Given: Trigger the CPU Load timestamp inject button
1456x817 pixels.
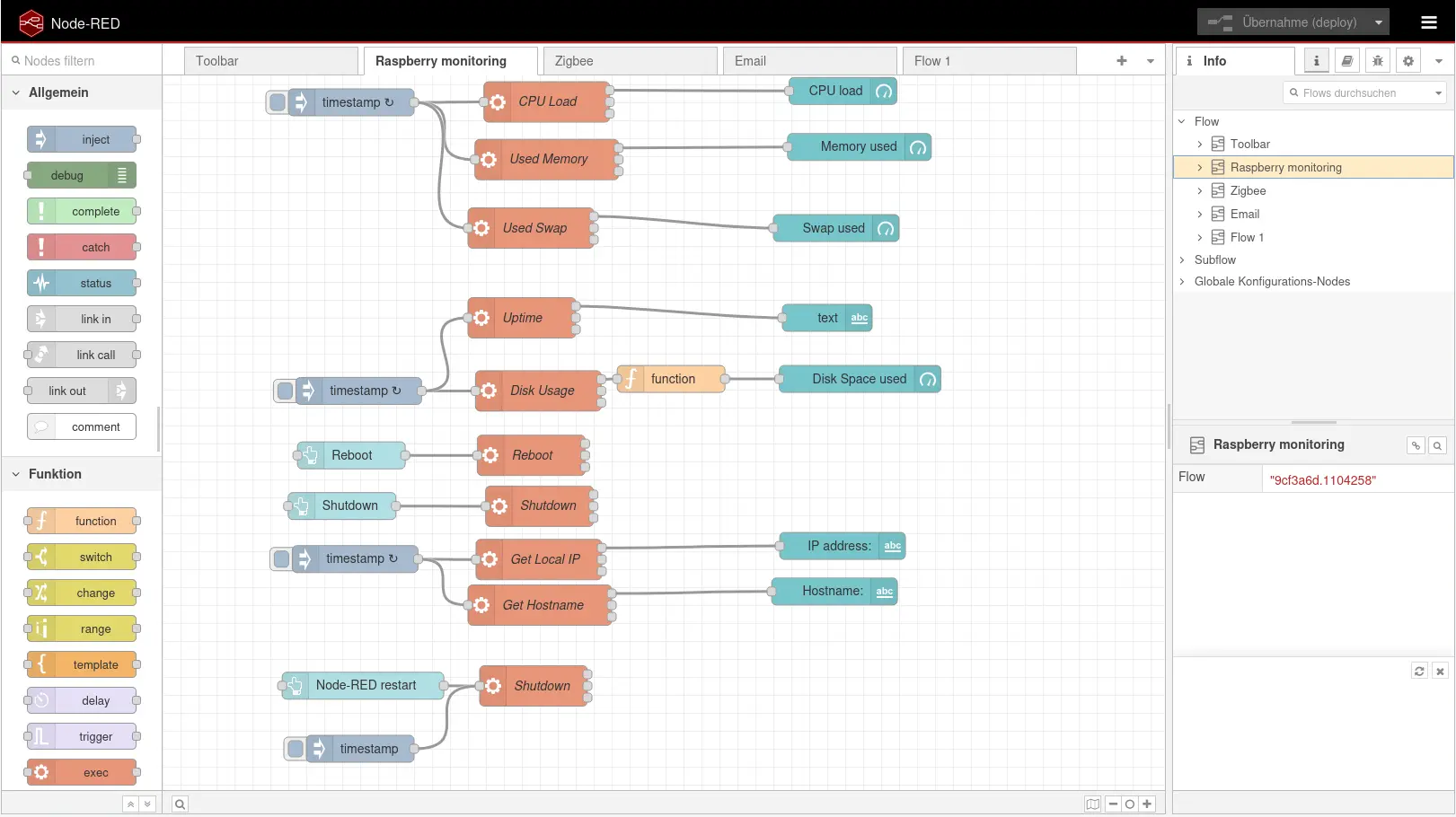Looking at the screenshot, I should [x=278, y=102].
